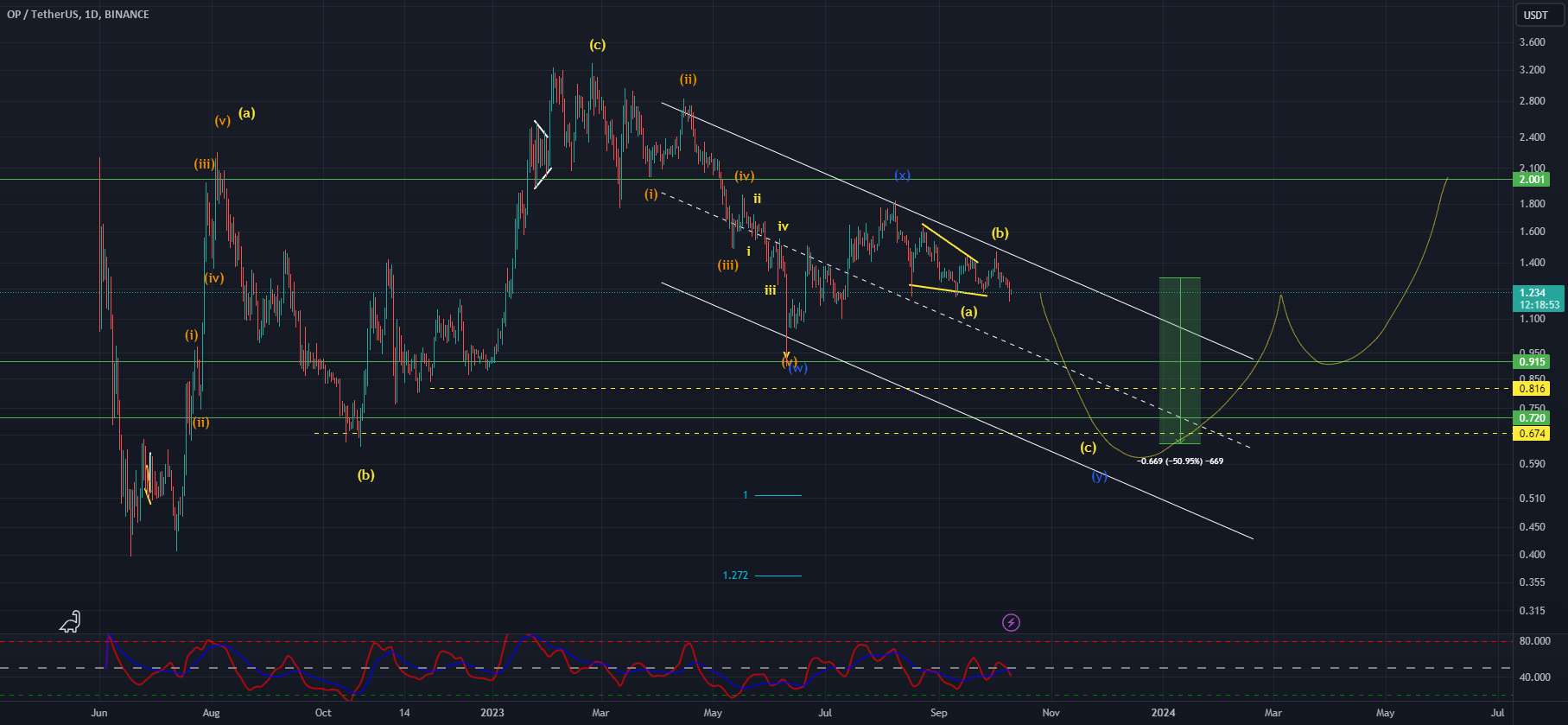Click the green 0.720 price label
Image resolution: width=1568 pixels, height=725 pixels.
(1531, 418)
